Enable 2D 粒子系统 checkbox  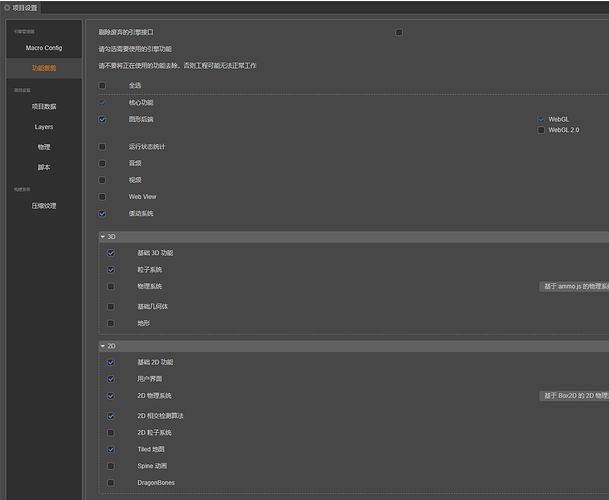[111, 432]
